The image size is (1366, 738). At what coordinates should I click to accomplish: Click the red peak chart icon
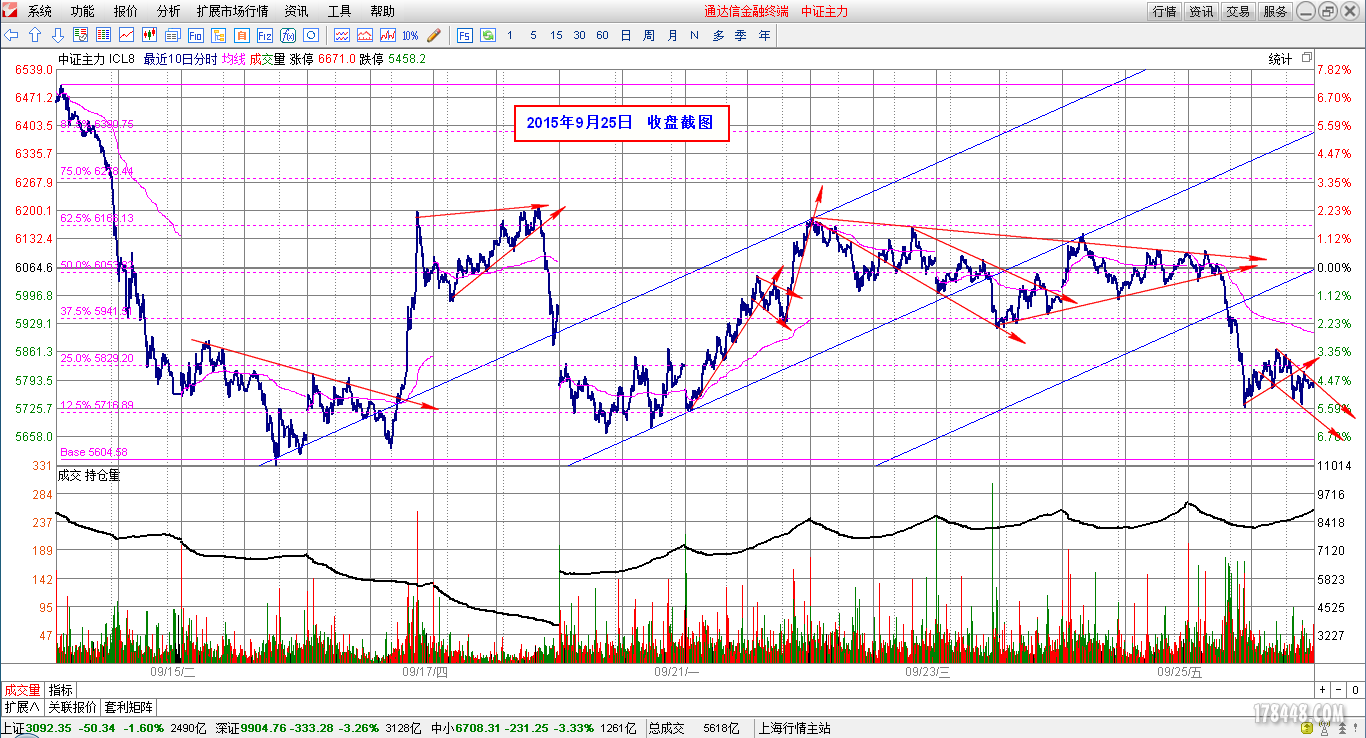(364, 35)
